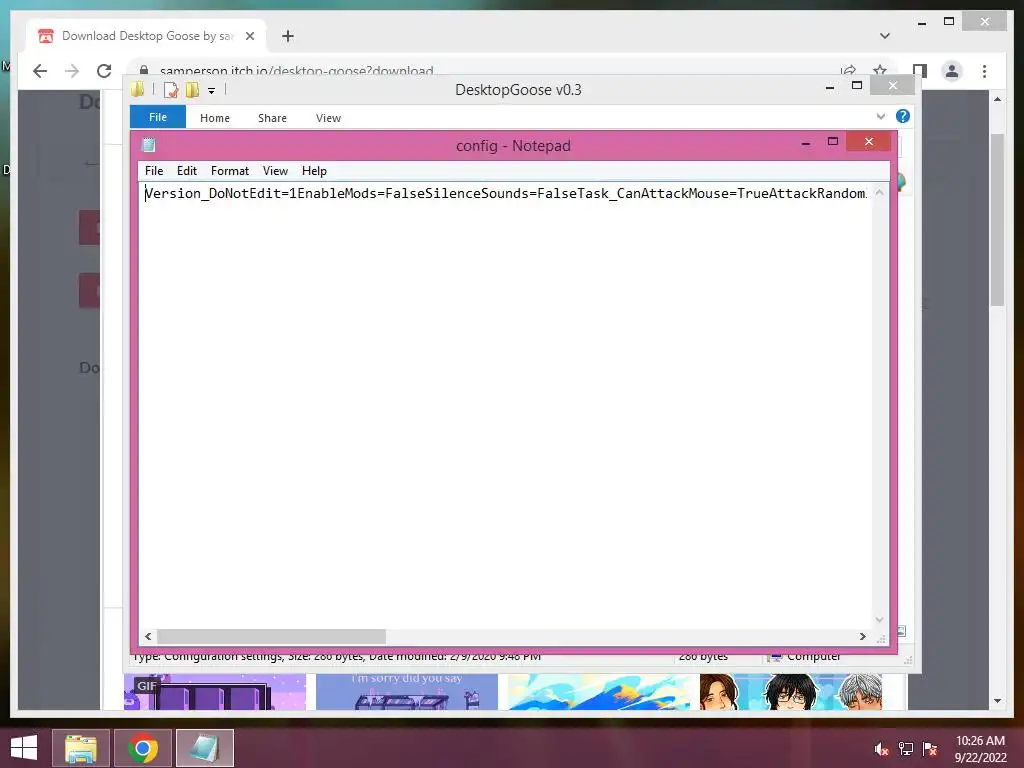This screenshot has width=1024, height=768.
Task: Click Notepad vertical scroll up arrow
Action: click(x=880, y=193)
